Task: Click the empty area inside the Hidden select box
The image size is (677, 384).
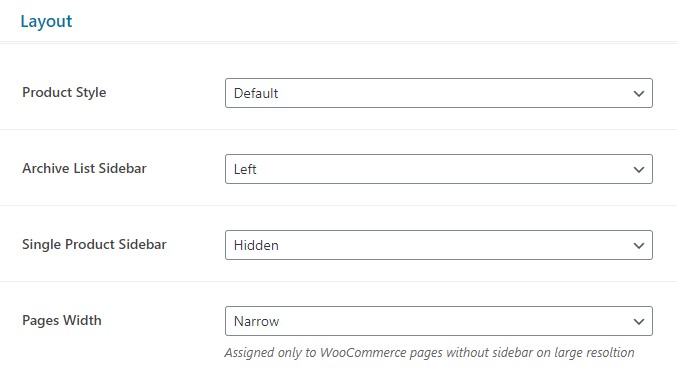Action: pos(453,245)
